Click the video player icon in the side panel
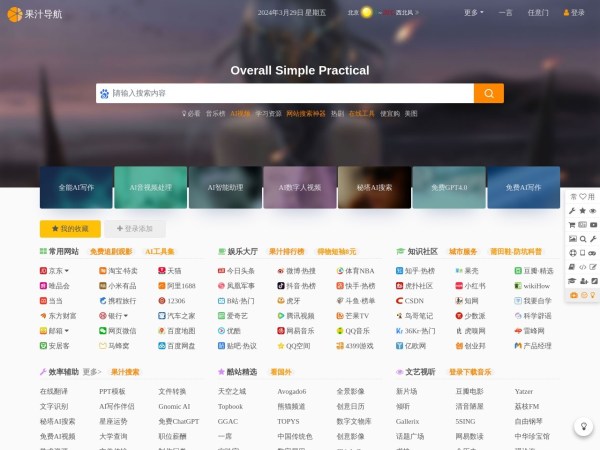600x450 pixels. pyautogui.click(x=593, y=225)
